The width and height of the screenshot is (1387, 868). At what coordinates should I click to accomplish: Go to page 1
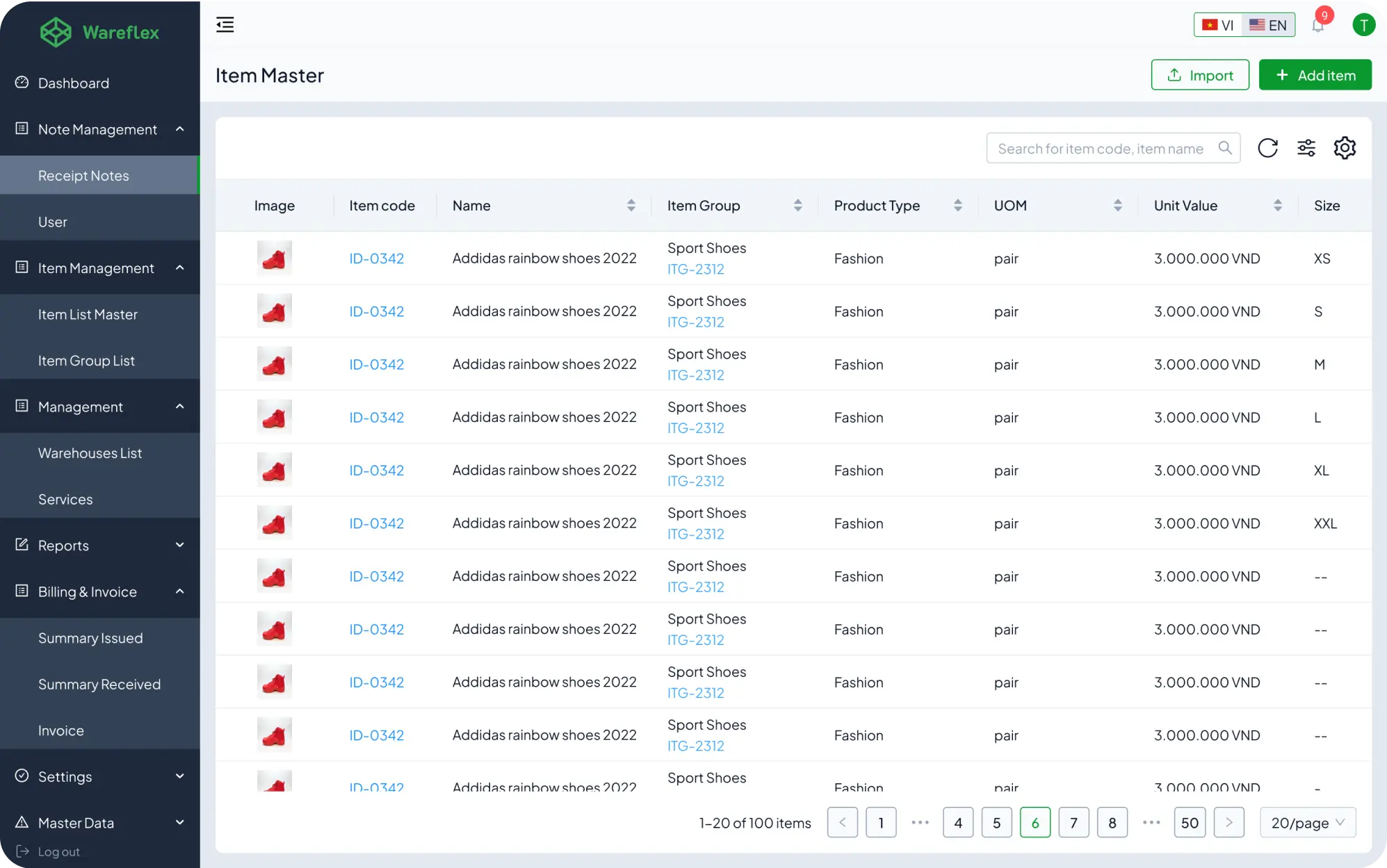click(881, 823)
